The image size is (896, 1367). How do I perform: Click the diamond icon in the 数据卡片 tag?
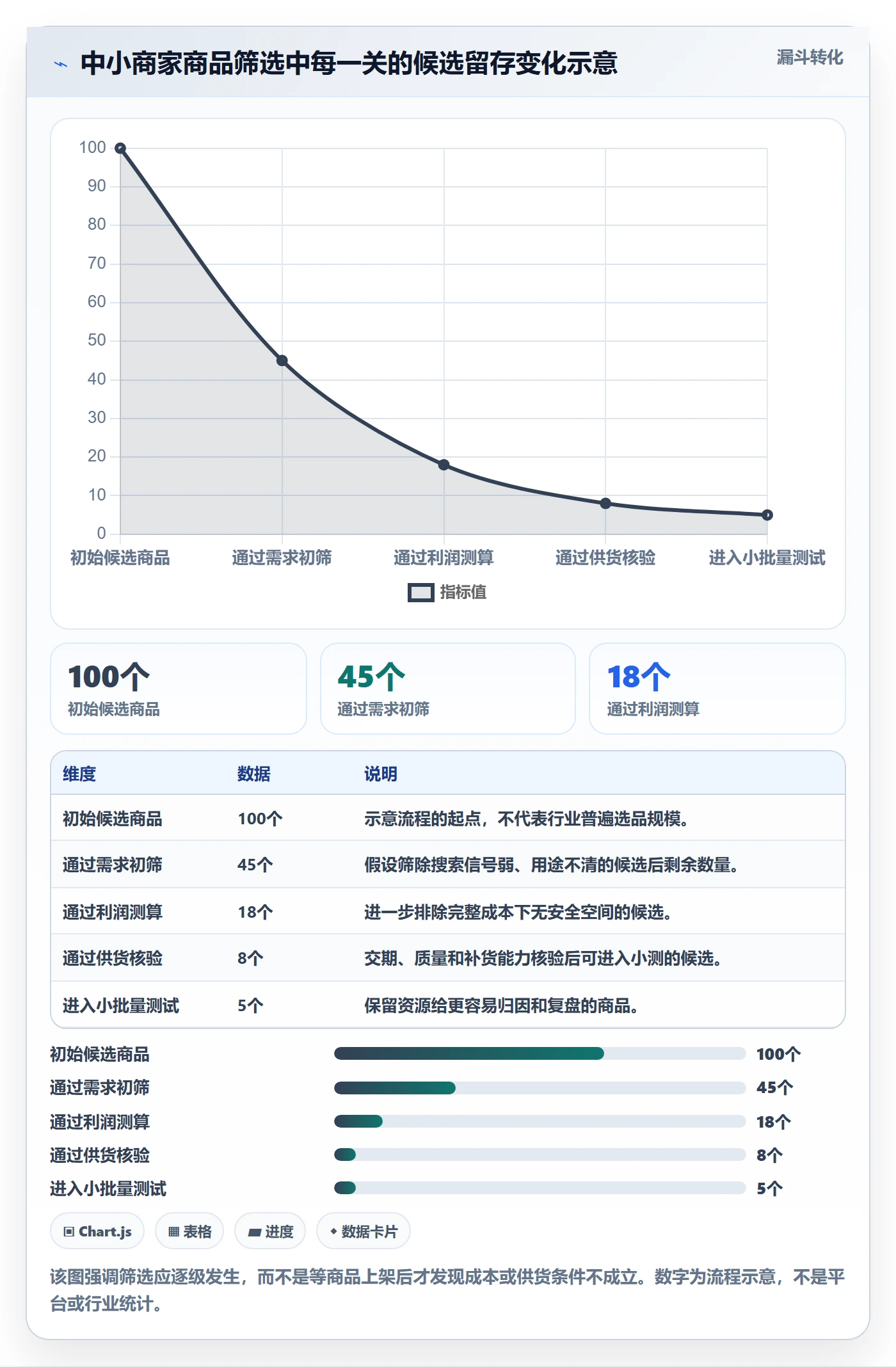pyautogui.click(x=333, y=1231)
